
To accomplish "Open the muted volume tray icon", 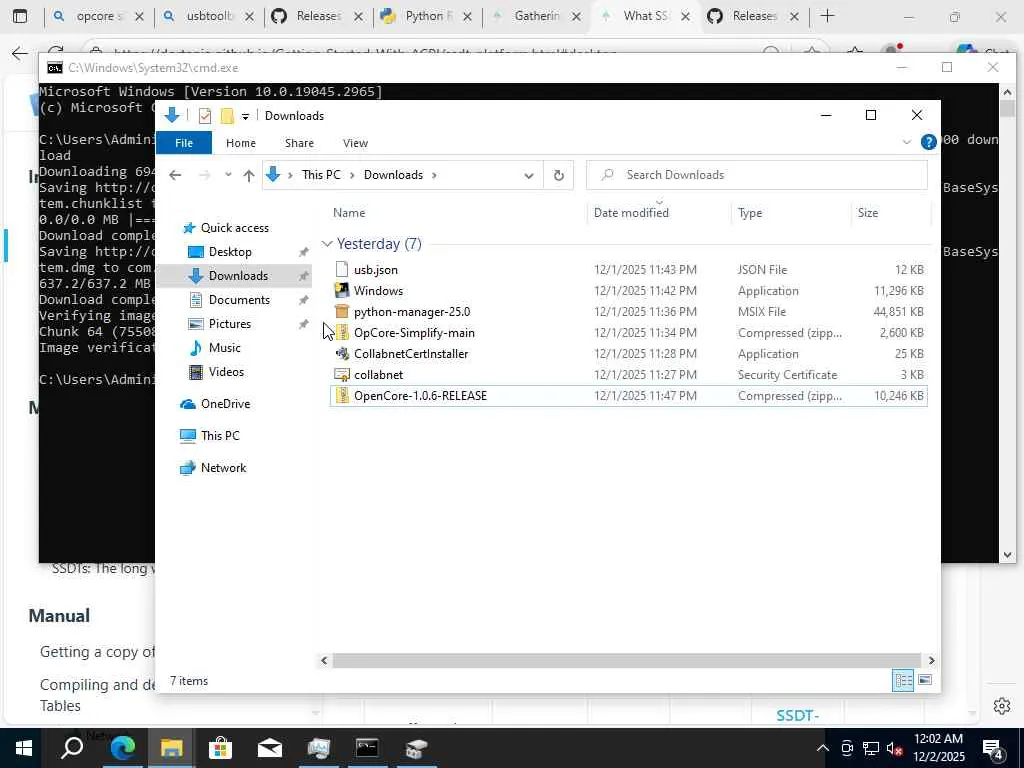I will (x=895, y=748).
